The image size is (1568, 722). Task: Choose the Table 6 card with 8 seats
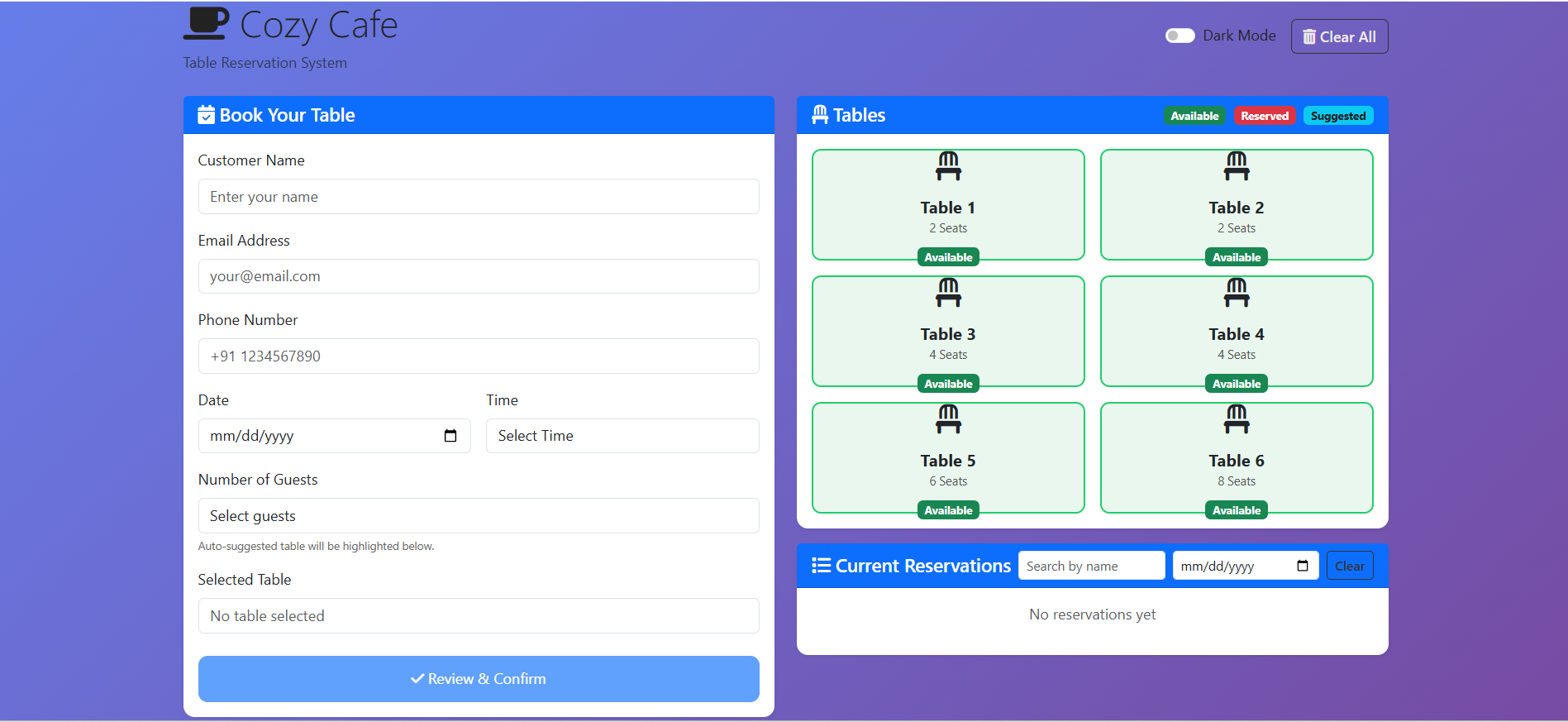coord(1236,458)
